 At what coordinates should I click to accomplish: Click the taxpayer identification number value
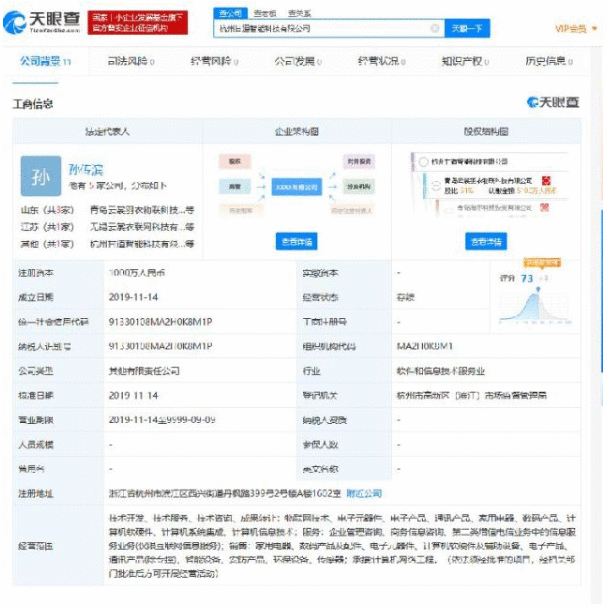160,346
